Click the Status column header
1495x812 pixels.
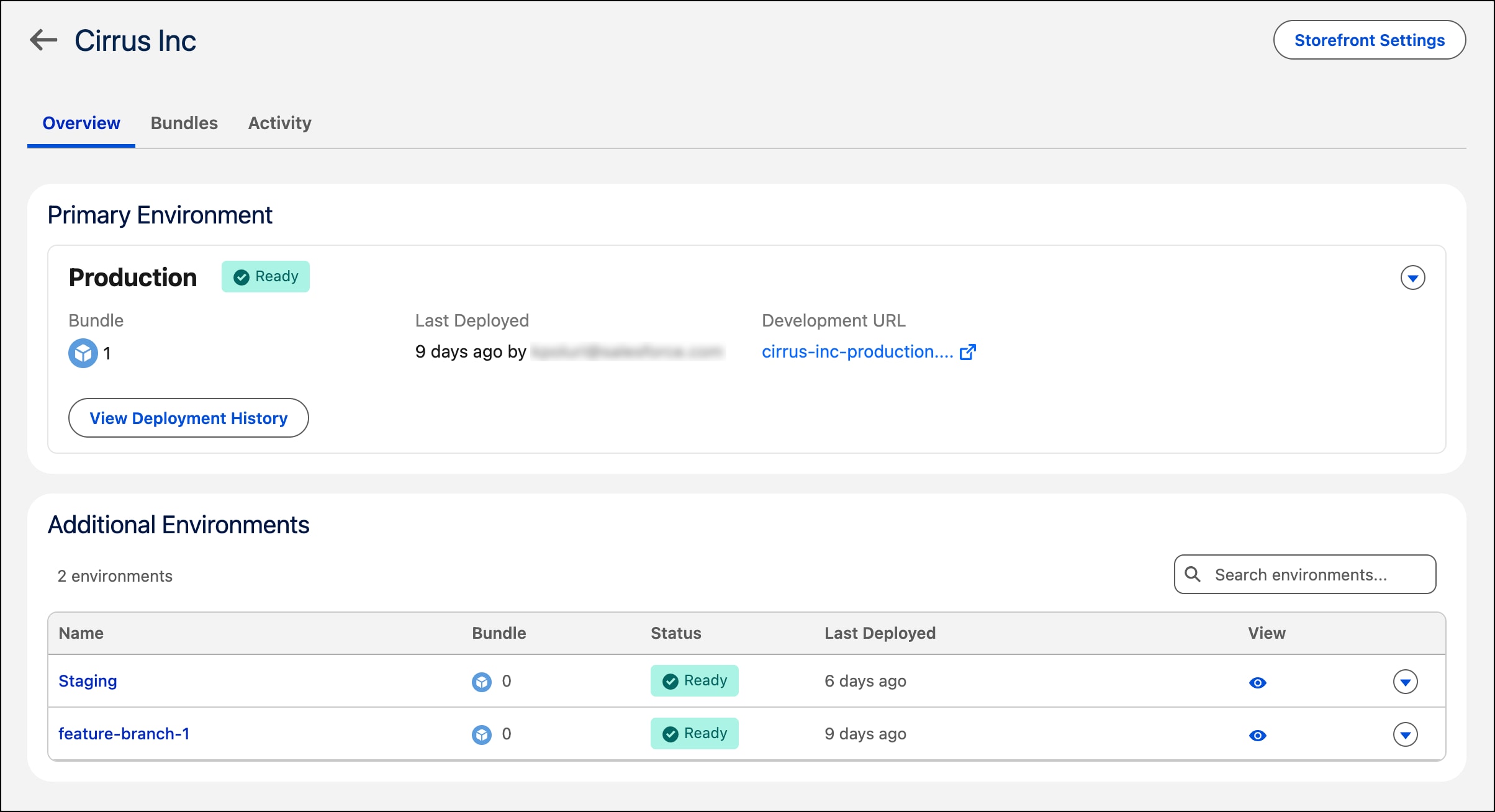pyautogui.click(x=676, y=633)
